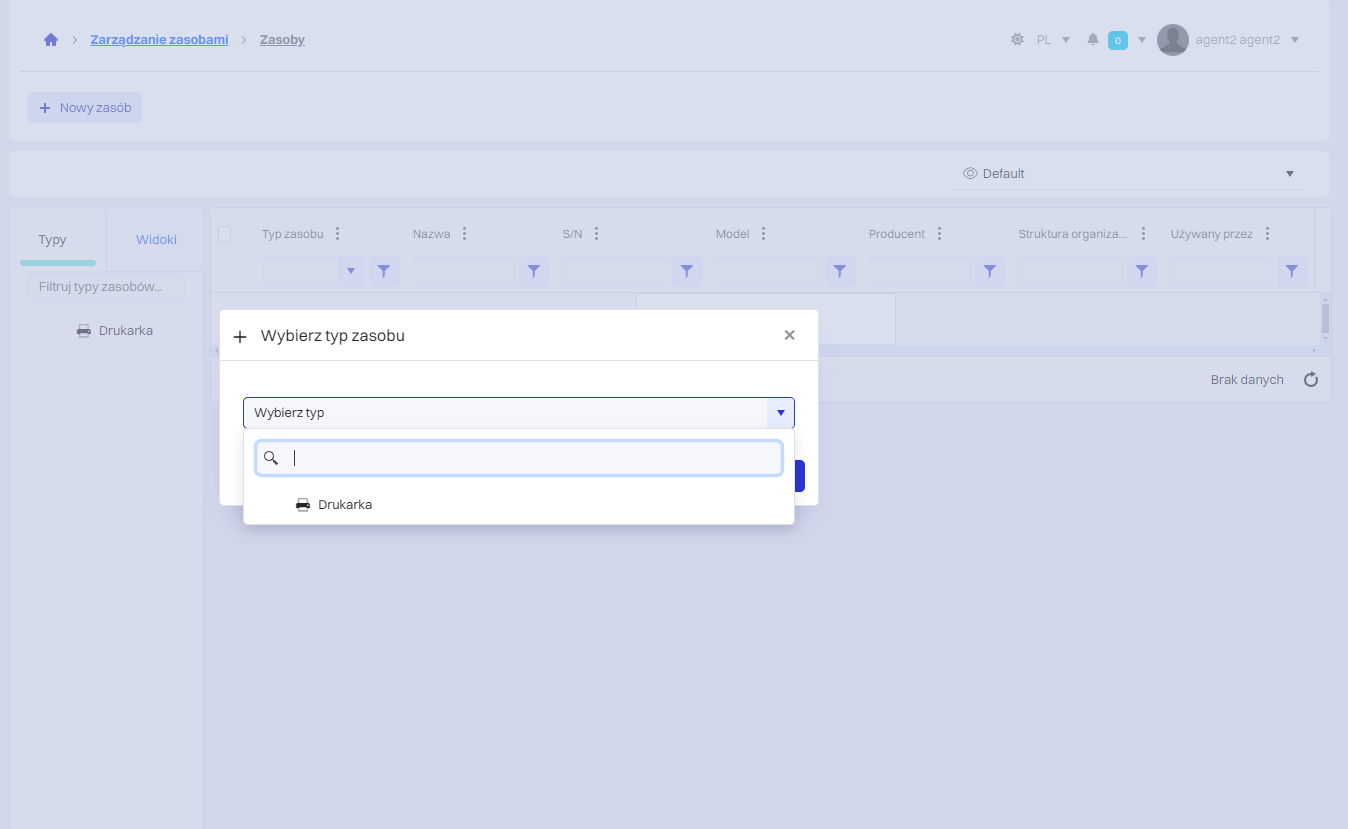This screenshot has width=1348, height=829.
Task: Collapse the Wybierz typ dropdown arrow
Action: (780, 413)
